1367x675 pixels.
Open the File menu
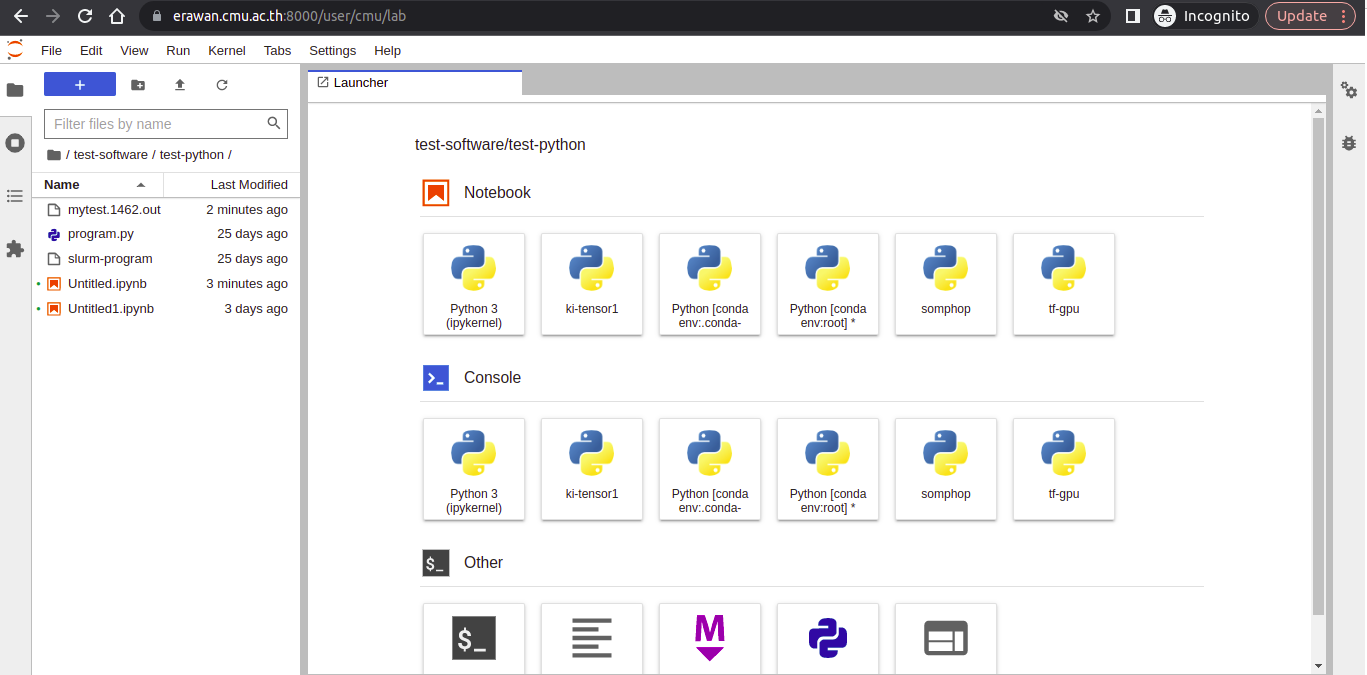[51, 51]
